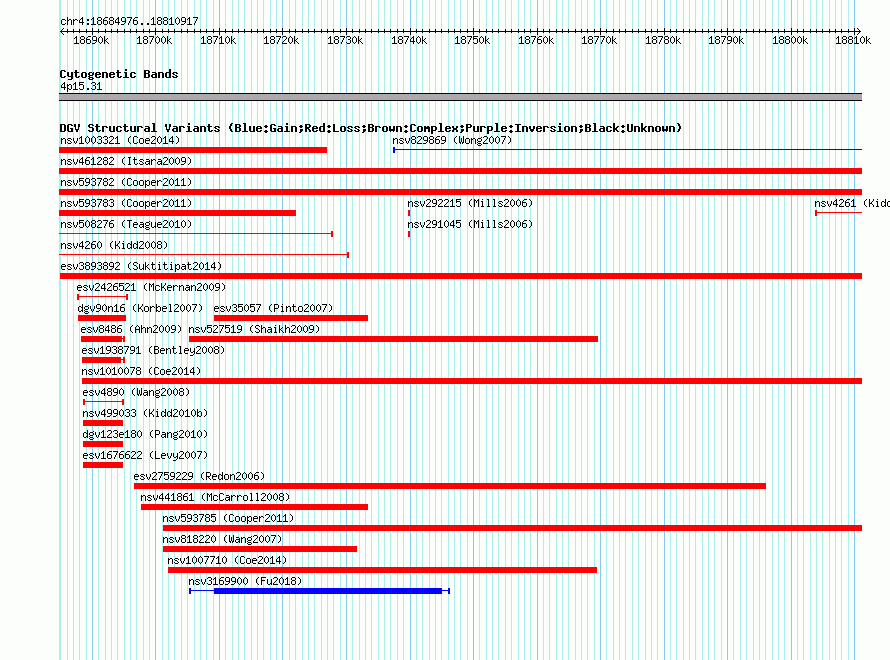Click the nsv3169900 (Fu2018) label
Viewport: 890px width, 660px height.
pos(245,581)
